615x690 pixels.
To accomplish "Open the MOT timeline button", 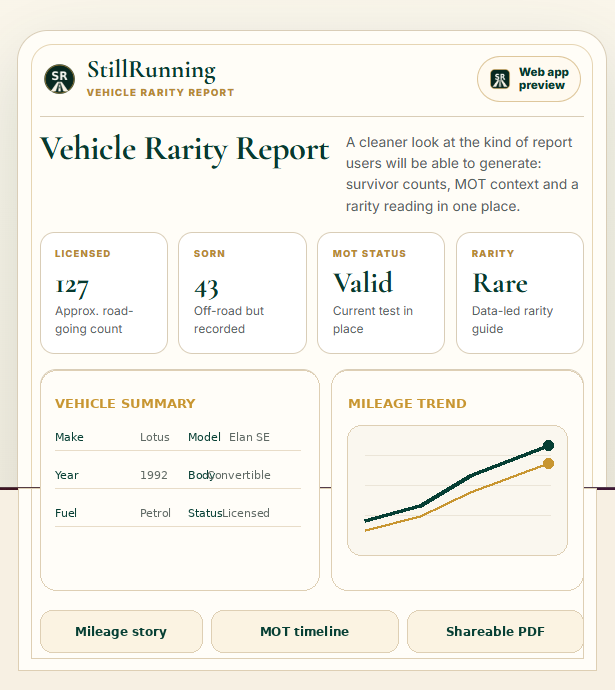I will click(x=304, y=631).
